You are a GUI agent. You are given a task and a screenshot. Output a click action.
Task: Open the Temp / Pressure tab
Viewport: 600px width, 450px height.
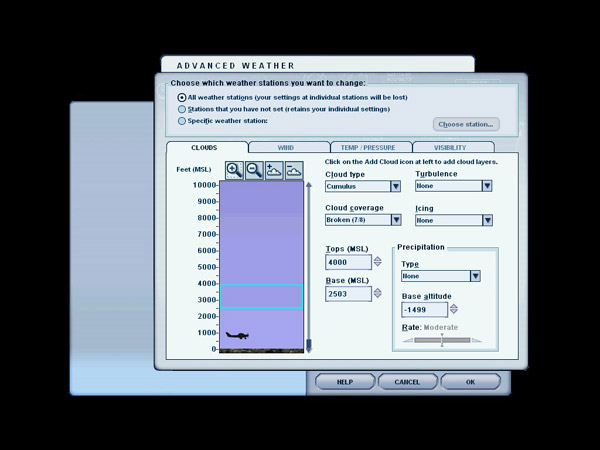tap(370, 147)
